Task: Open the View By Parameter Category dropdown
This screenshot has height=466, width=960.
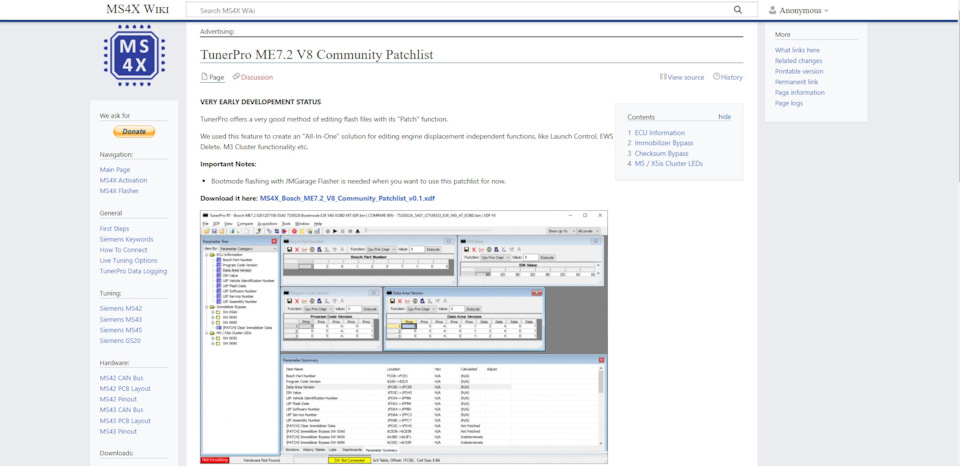Action: click(x=249, y=249)
